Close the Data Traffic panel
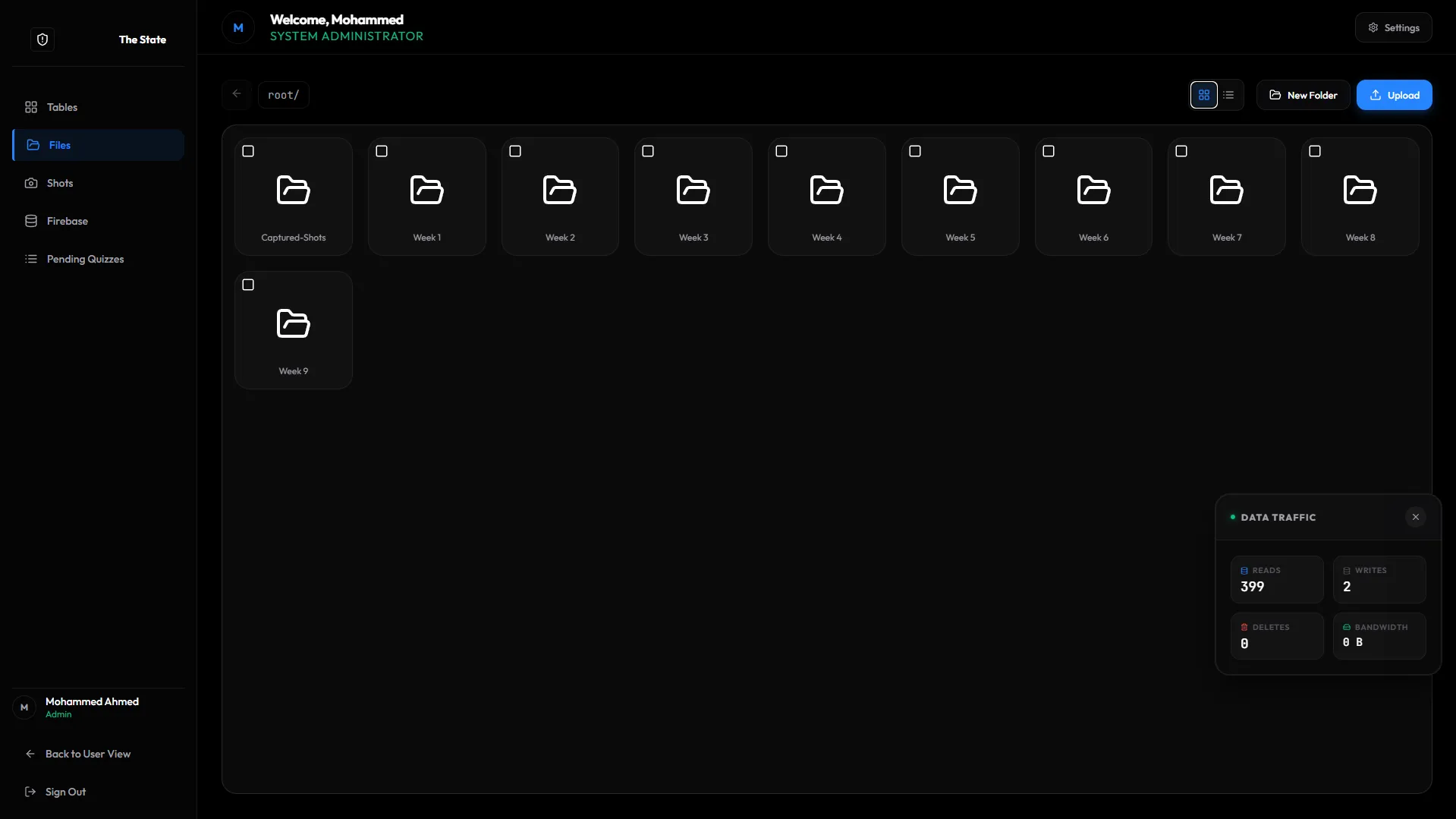The width and height of the screenshot is (1456, 819). [x=1416, y=517]
